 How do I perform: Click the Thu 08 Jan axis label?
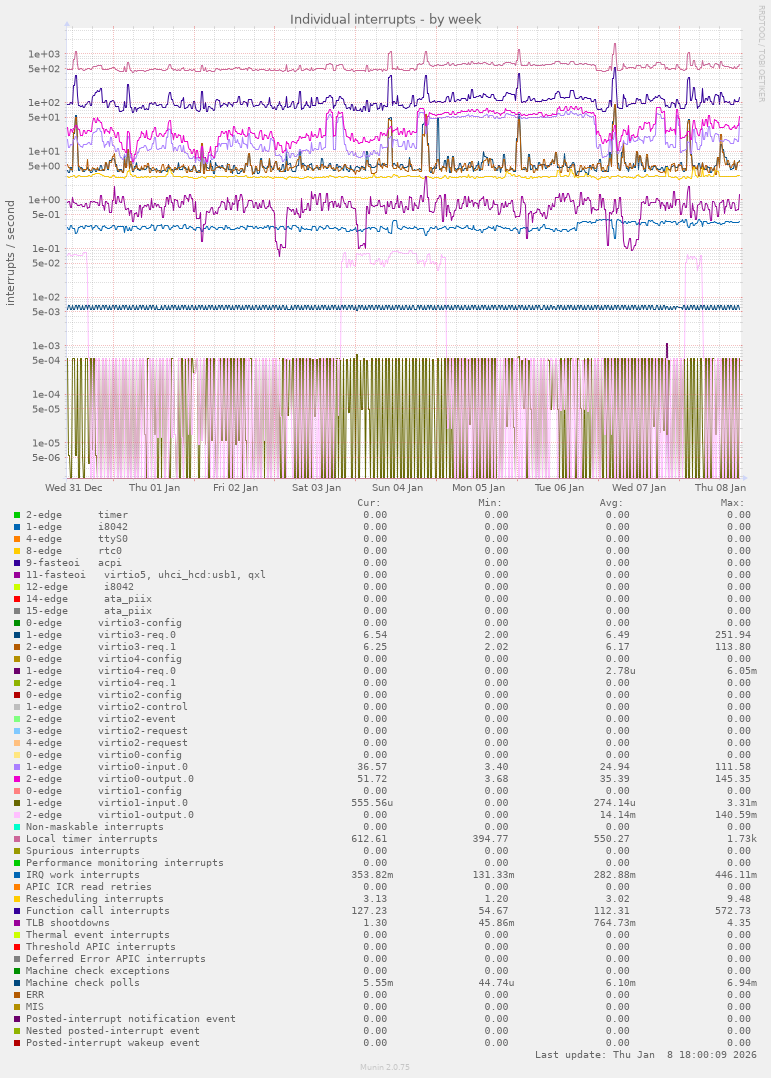pos(719,488)
